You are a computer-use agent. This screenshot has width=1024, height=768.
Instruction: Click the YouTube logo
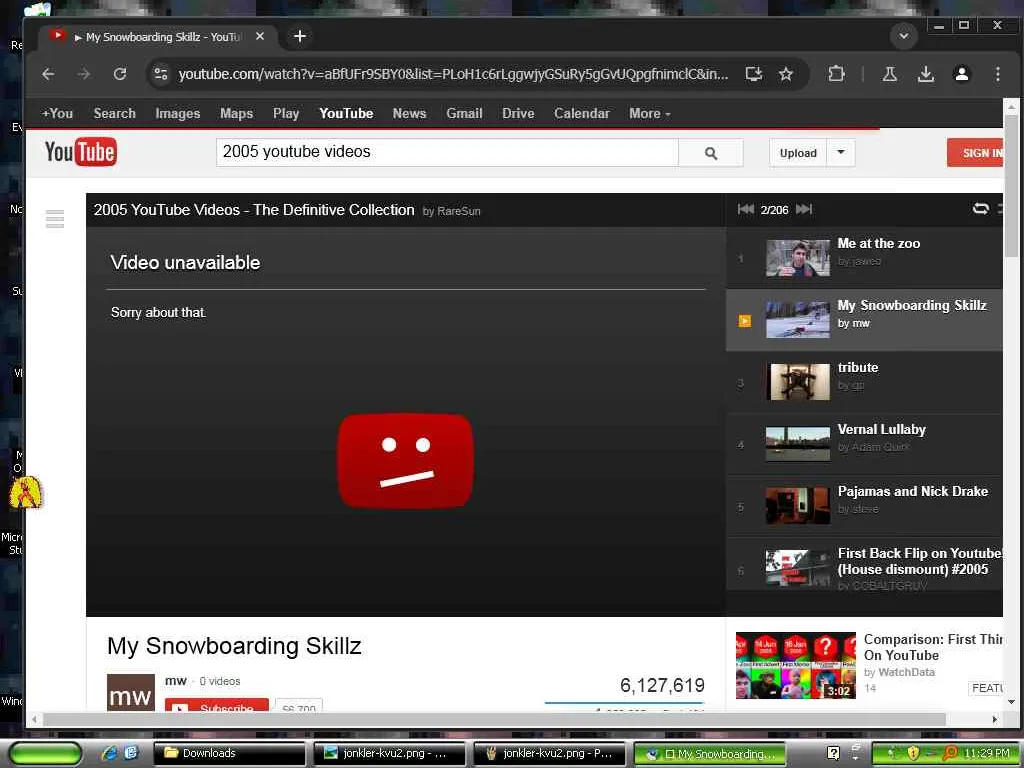click(x=80, y=152)
